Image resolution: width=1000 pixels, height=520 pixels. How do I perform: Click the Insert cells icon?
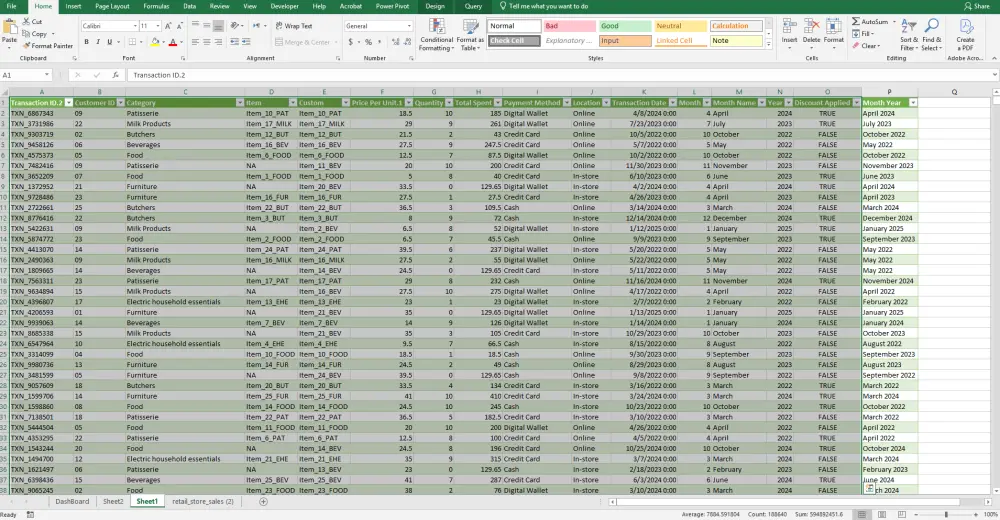[789, 27]
